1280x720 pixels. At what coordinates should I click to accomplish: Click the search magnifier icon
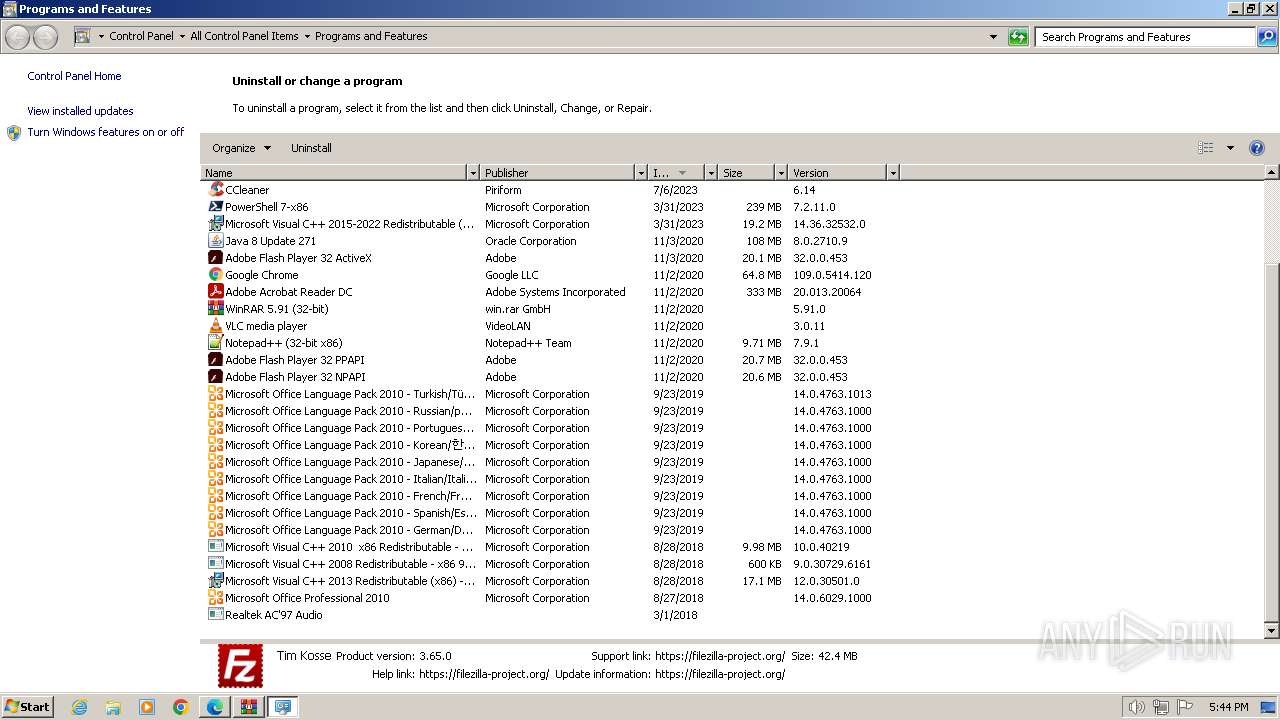click(1267, 37)
